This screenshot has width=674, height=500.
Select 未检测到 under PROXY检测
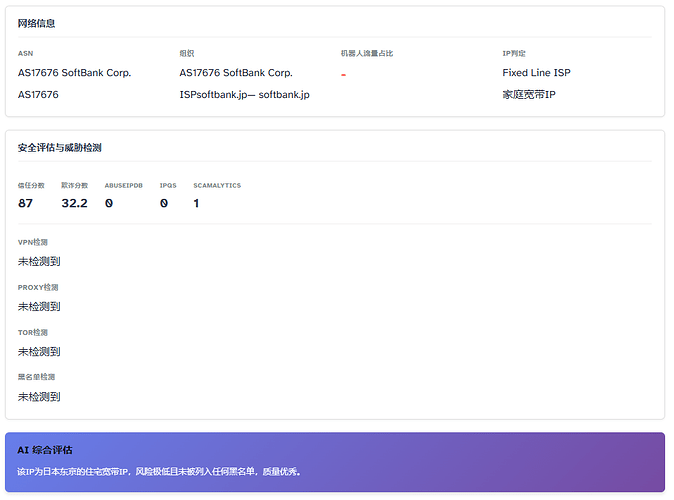(x=39, y=307)
